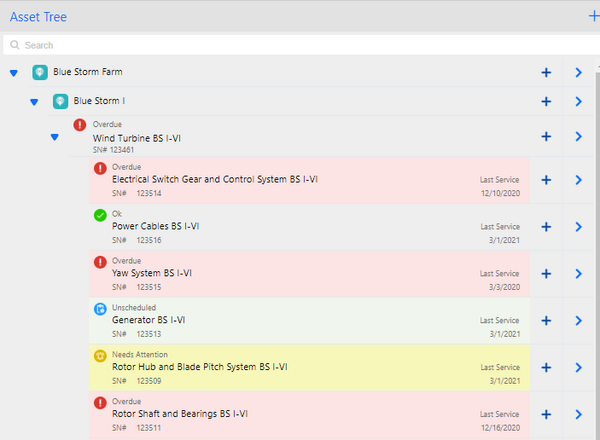Viewport: 600px width, 440px height.
Task: Click the plus icon in Asset Tree header
Action: [x=594, y=15]
